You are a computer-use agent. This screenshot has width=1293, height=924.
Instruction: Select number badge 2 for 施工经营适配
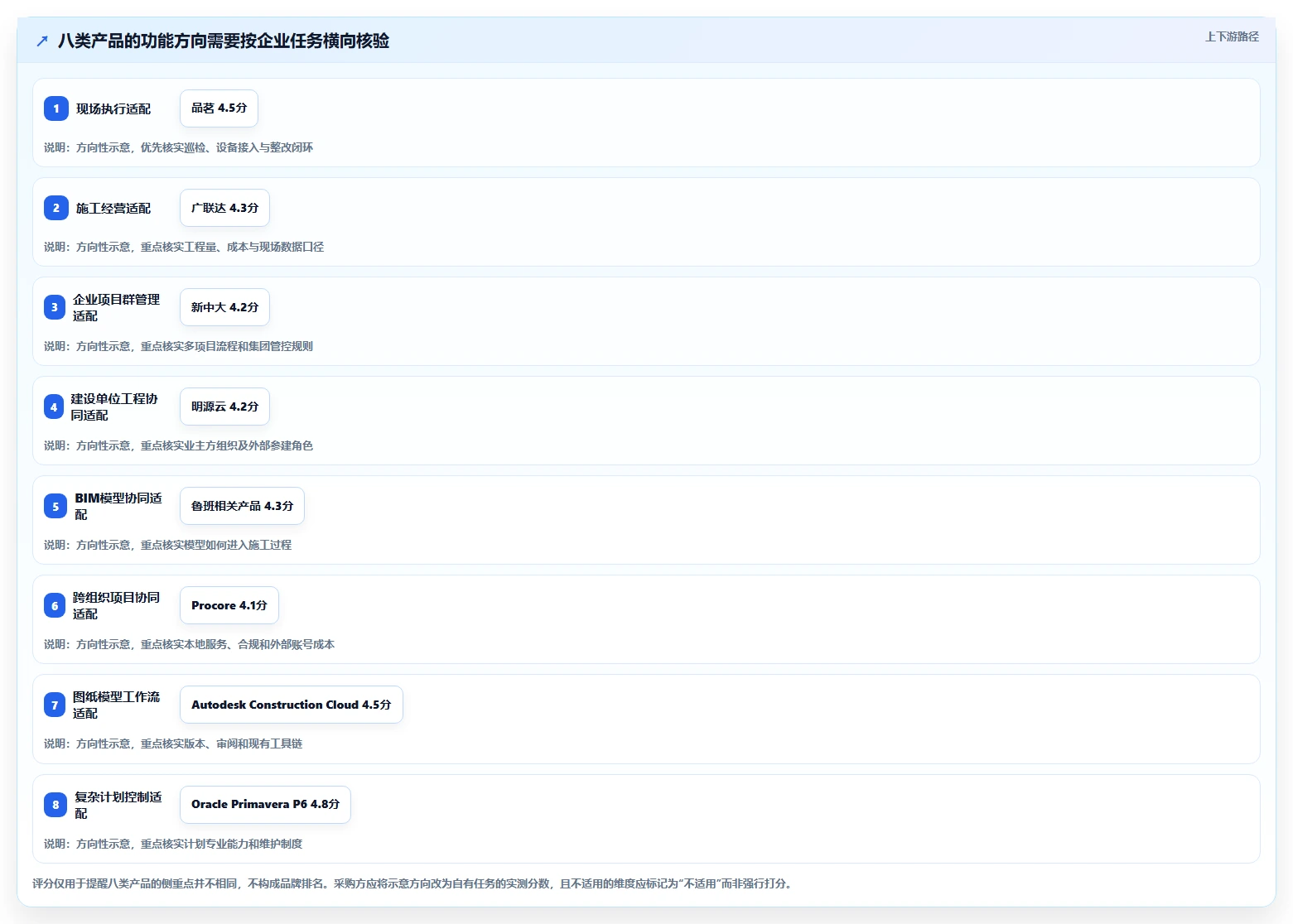point(56,208)
